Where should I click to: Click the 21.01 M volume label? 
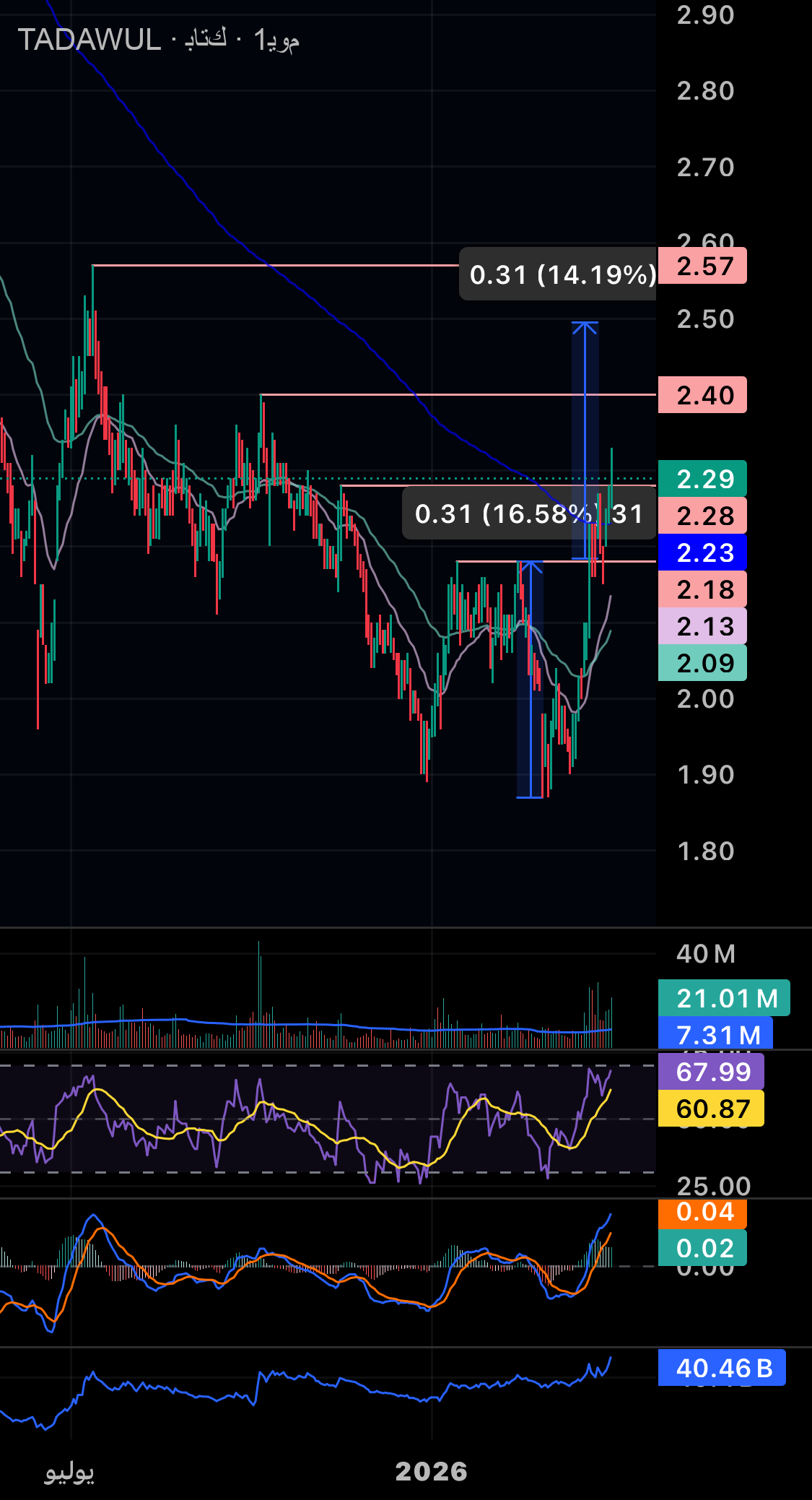click(x=723, y=998)
